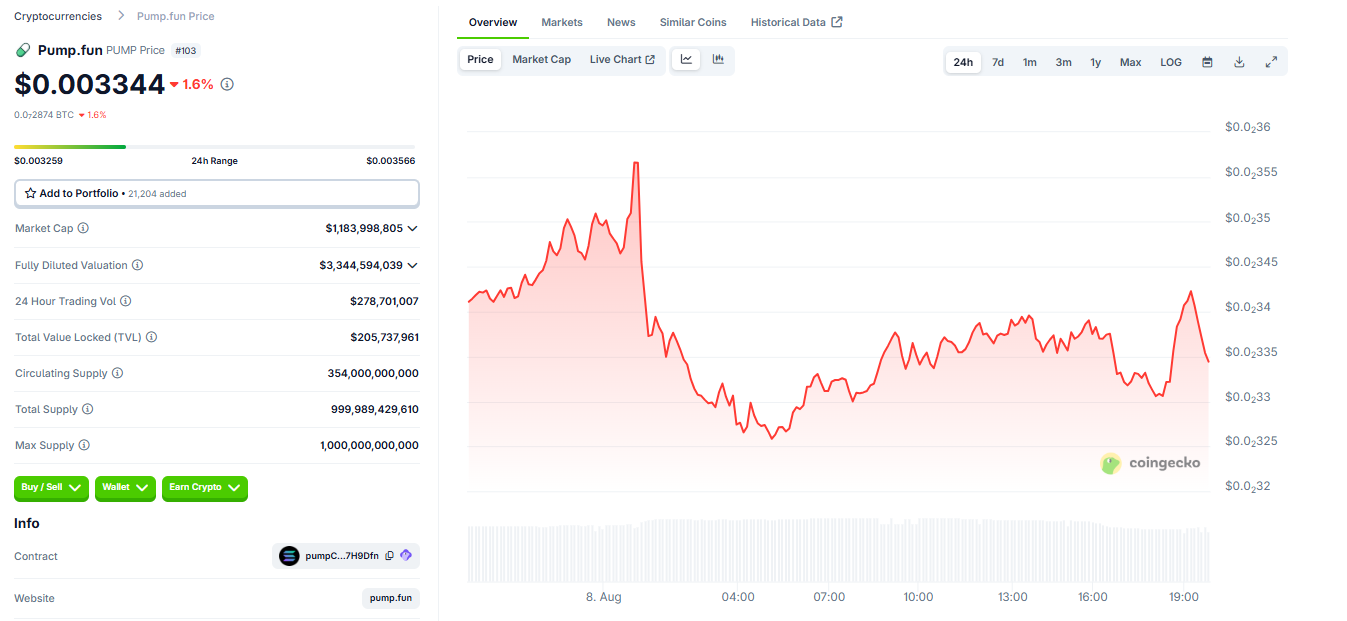Click the $0.003566 24h high value
The image size is (1347, 621).
tap(390, 161)
